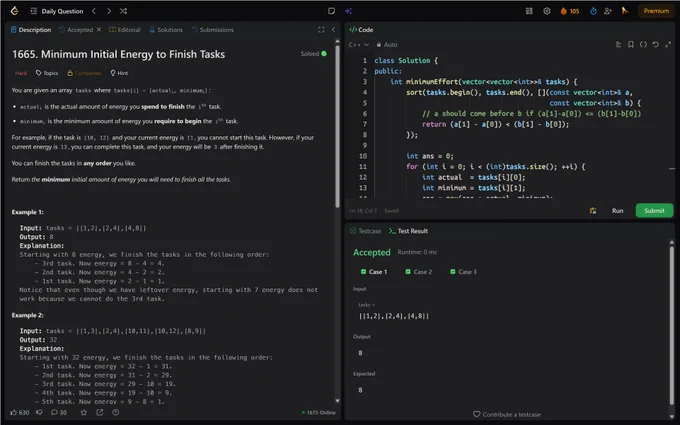
Task: Dislike the problem with thumbs-down
Action: click(x=39, y=412)
